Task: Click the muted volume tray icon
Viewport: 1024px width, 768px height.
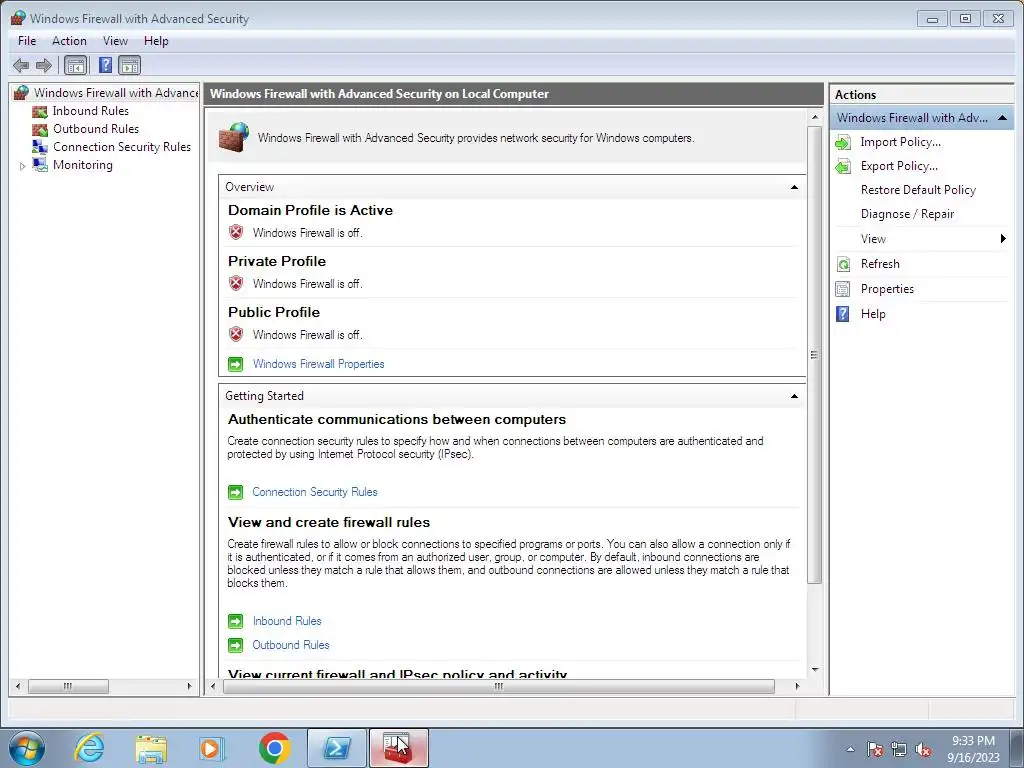Action: 923,749
